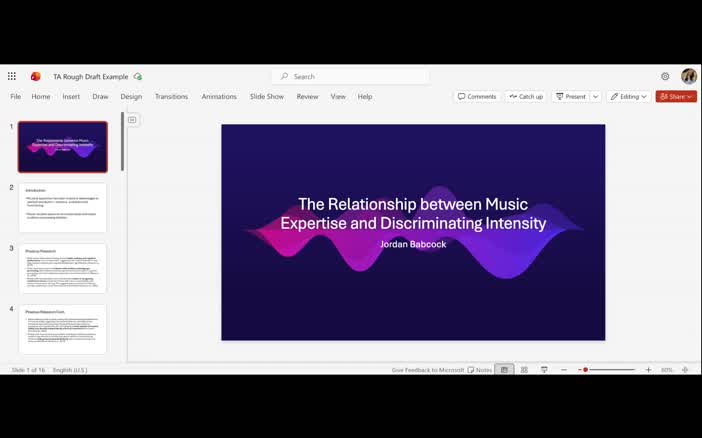
Task: Click the slide title text on canvas
Action: point(413,213)
